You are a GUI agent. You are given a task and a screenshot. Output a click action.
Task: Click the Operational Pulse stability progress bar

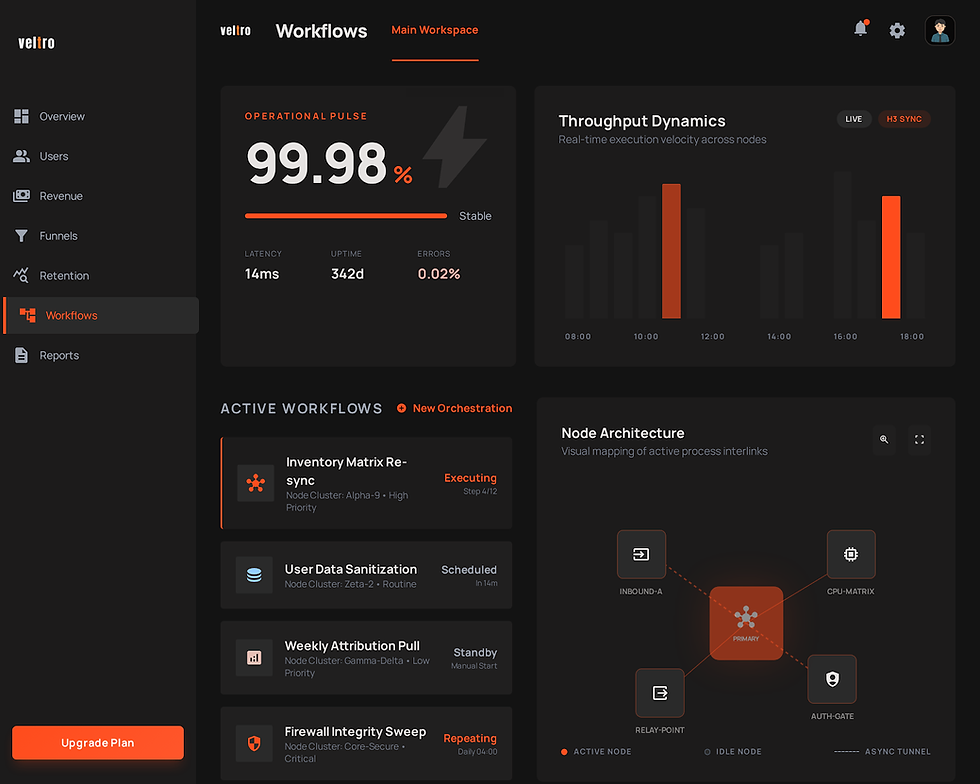point(346,216)
